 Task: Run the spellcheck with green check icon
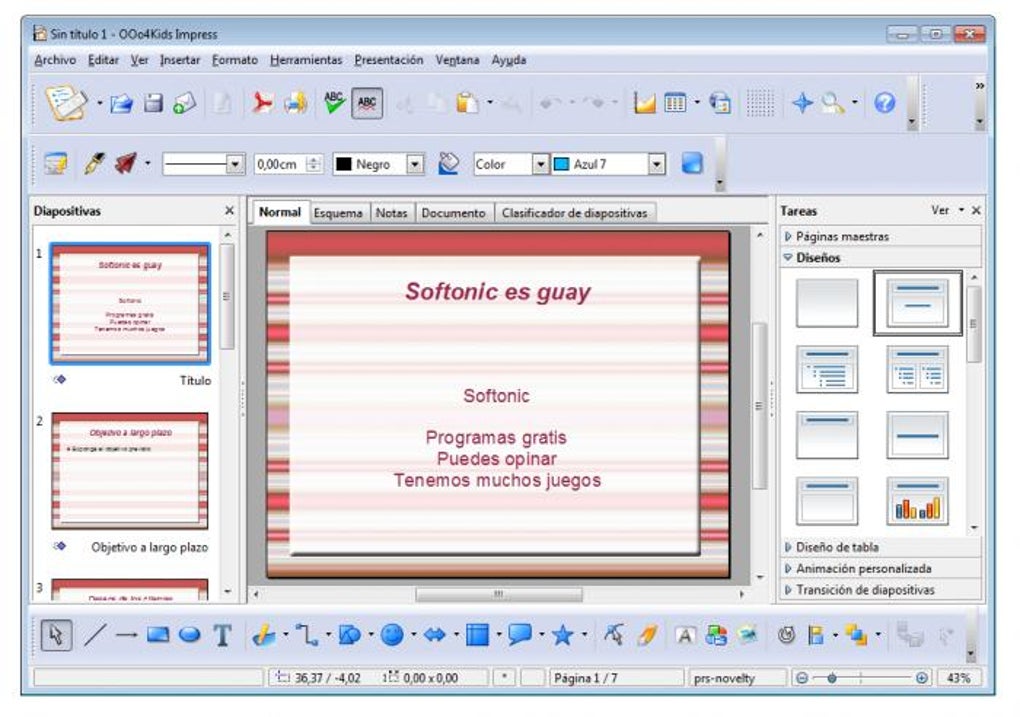334,103
